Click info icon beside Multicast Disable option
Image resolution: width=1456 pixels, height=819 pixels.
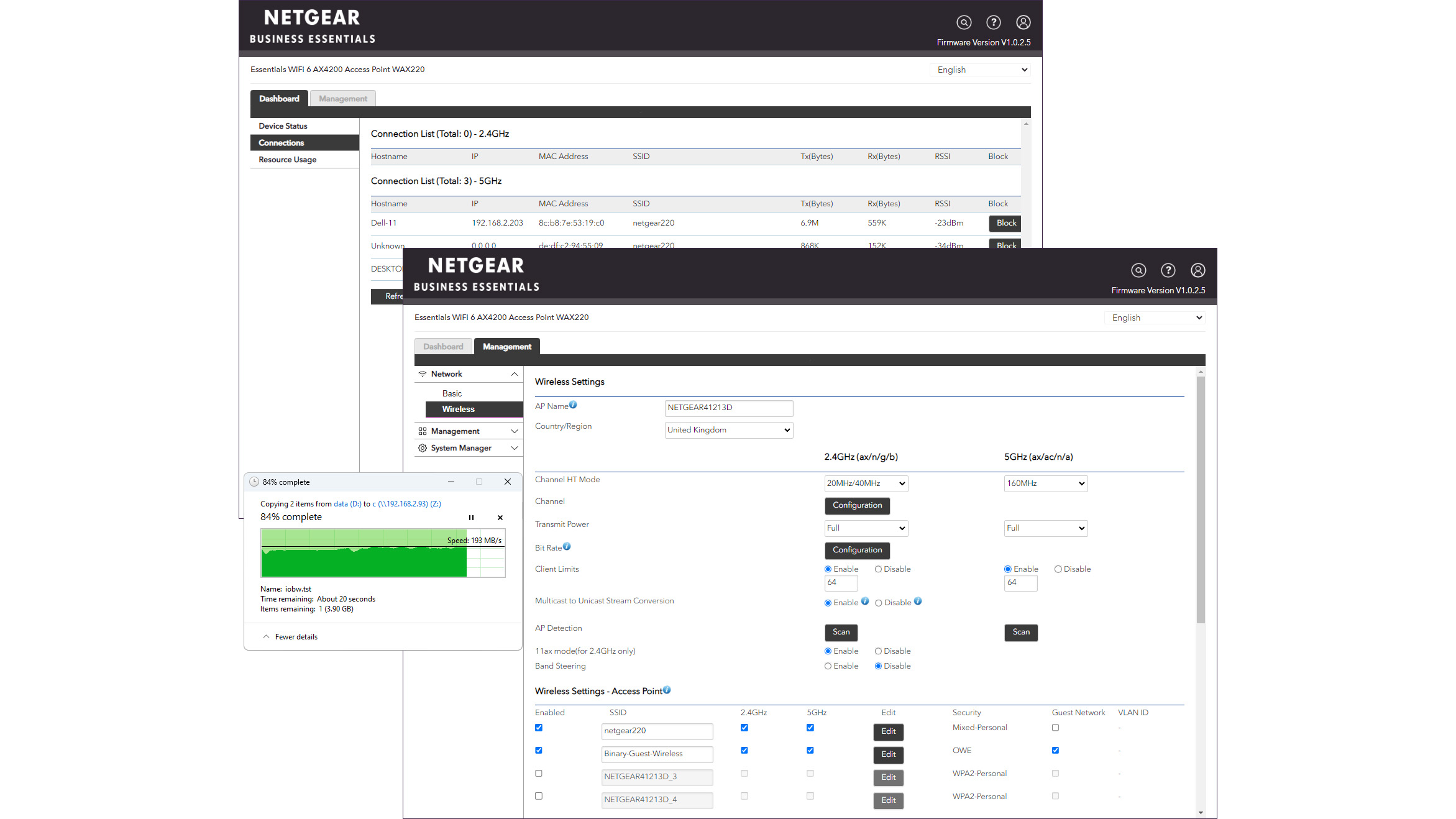pos(918,601)
